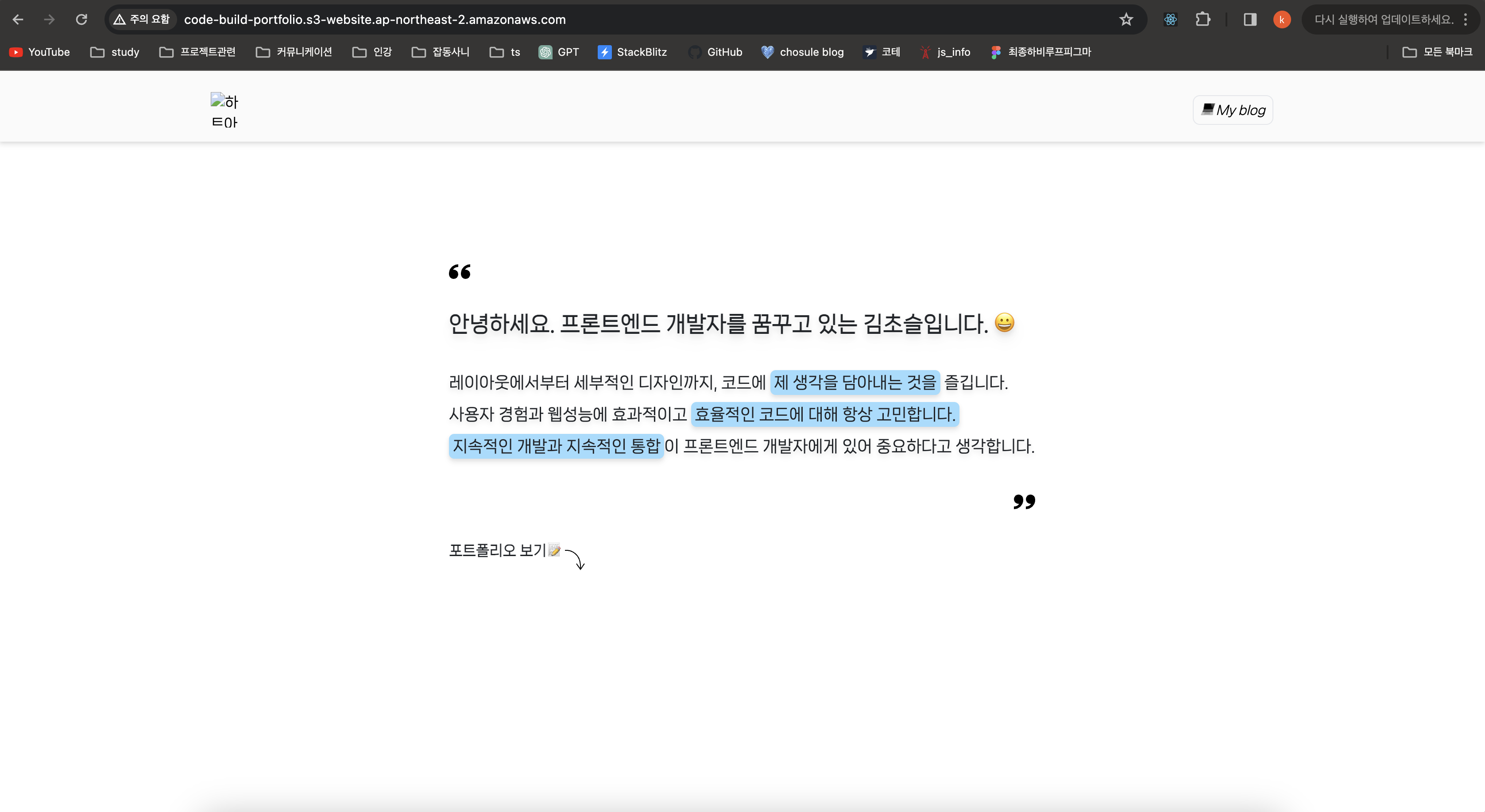Reload the current page
The image size is (1485, 812).
(x=81, y=19)
